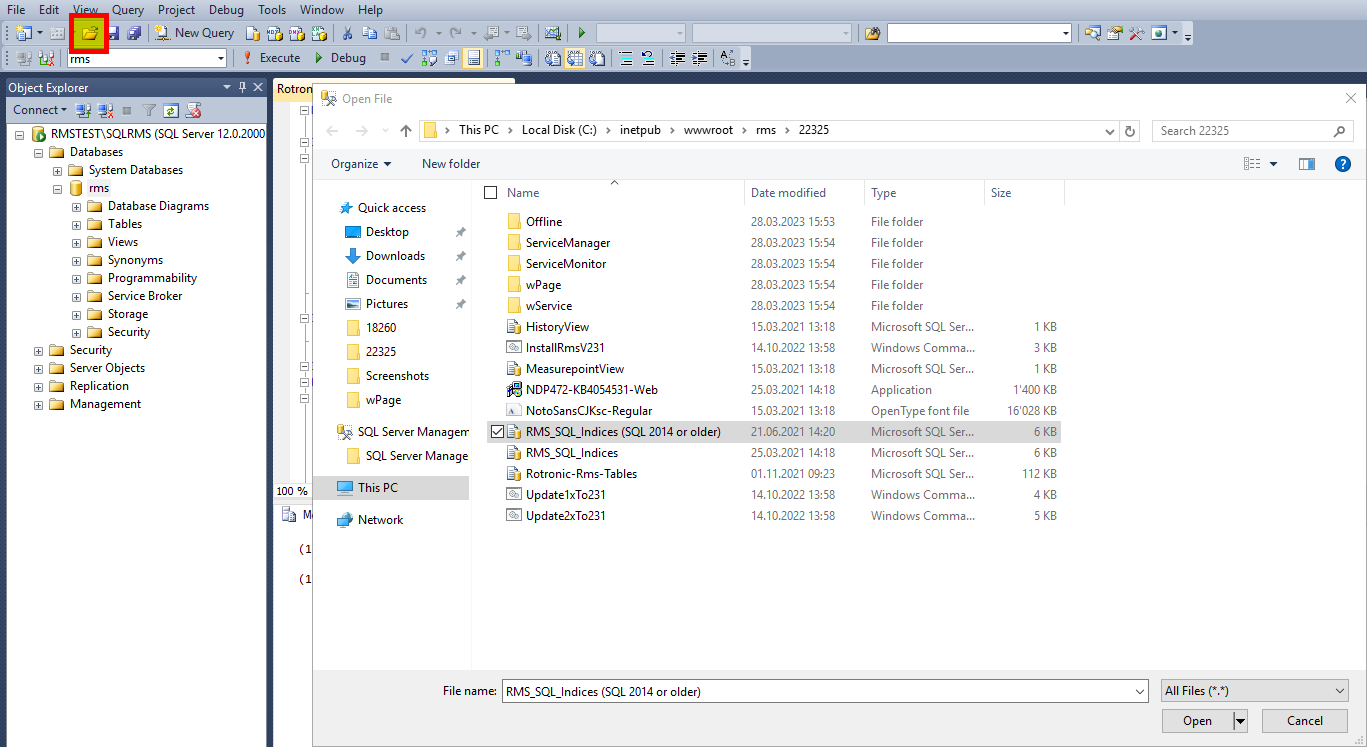
Task: Open the Window menu
Action: pyautogui.click(x=322, y=10)
